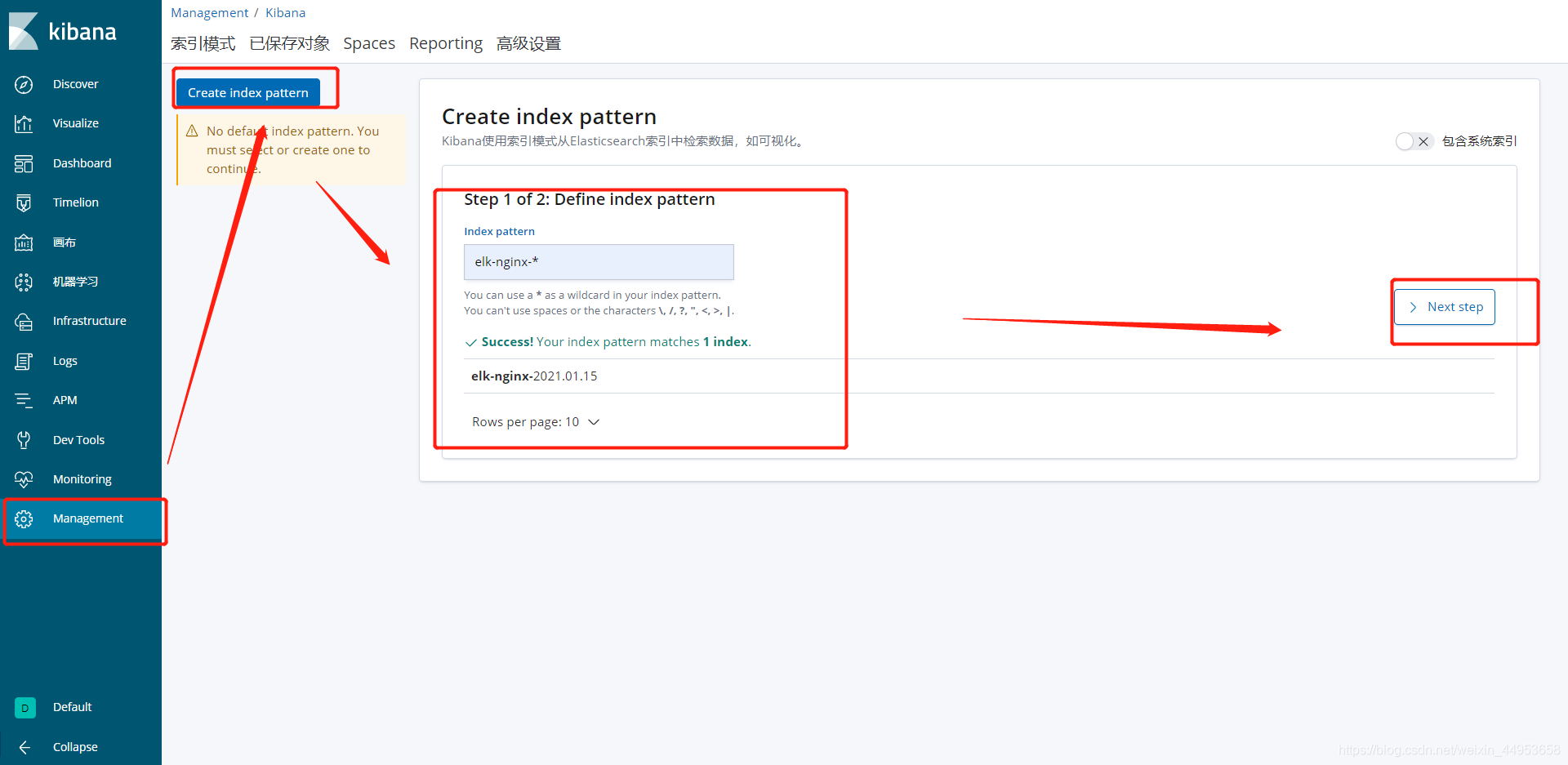The image size is (1568, 765).
Task: Click the 画布 sidebar label
Action: (65, 242)
